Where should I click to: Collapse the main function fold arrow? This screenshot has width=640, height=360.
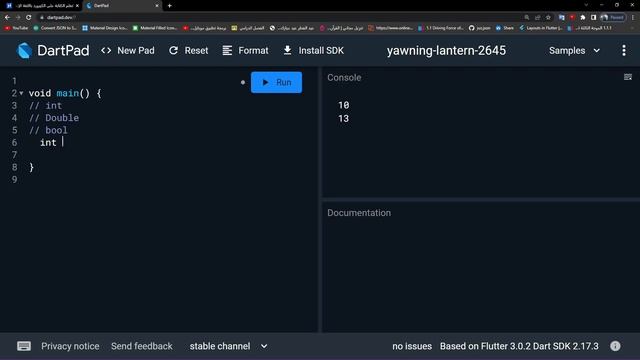coord(21,93)
